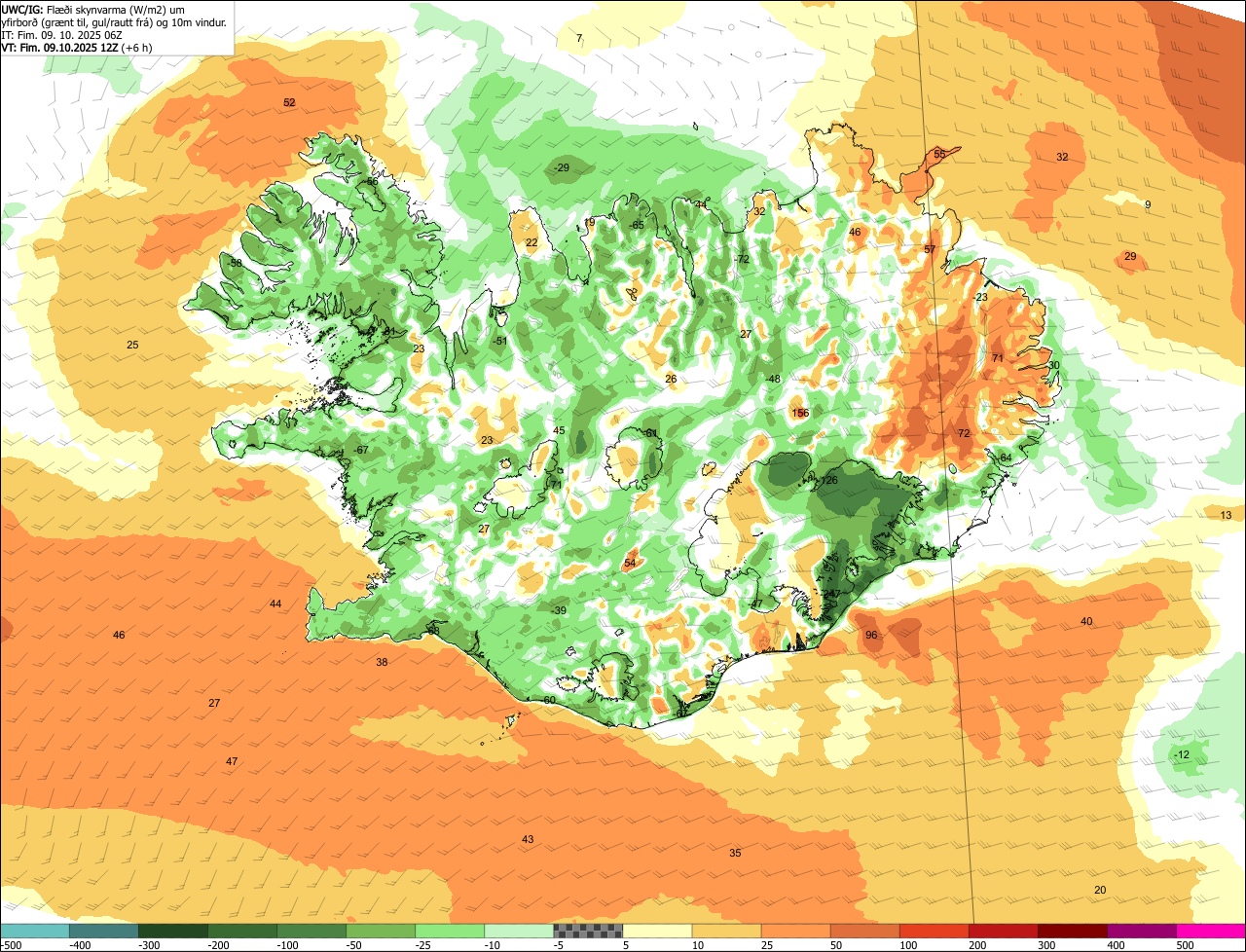Click the light teal legend swatch labeled -500
This screenshot has height=952, width=1246.
pyautogui.click(x=34, y=931)
